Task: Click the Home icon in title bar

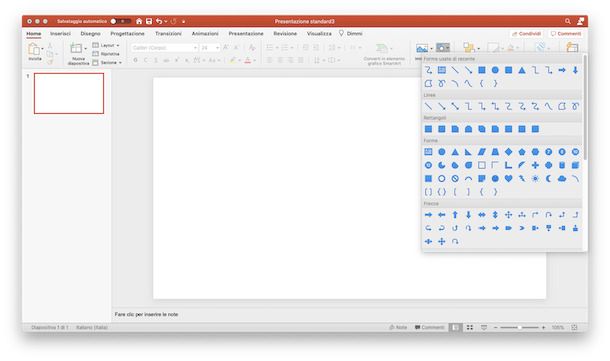Action: pos(139,21)
